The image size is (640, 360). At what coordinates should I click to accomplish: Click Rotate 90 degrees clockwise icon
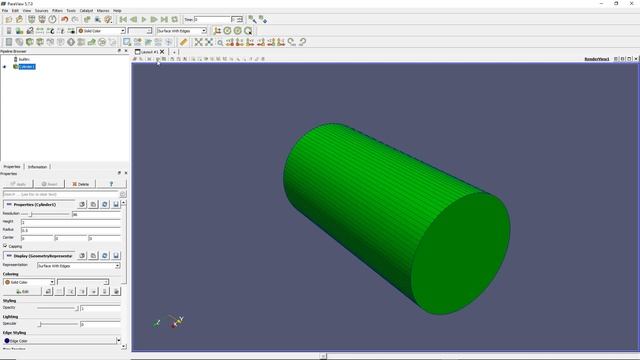coord(291,42)
